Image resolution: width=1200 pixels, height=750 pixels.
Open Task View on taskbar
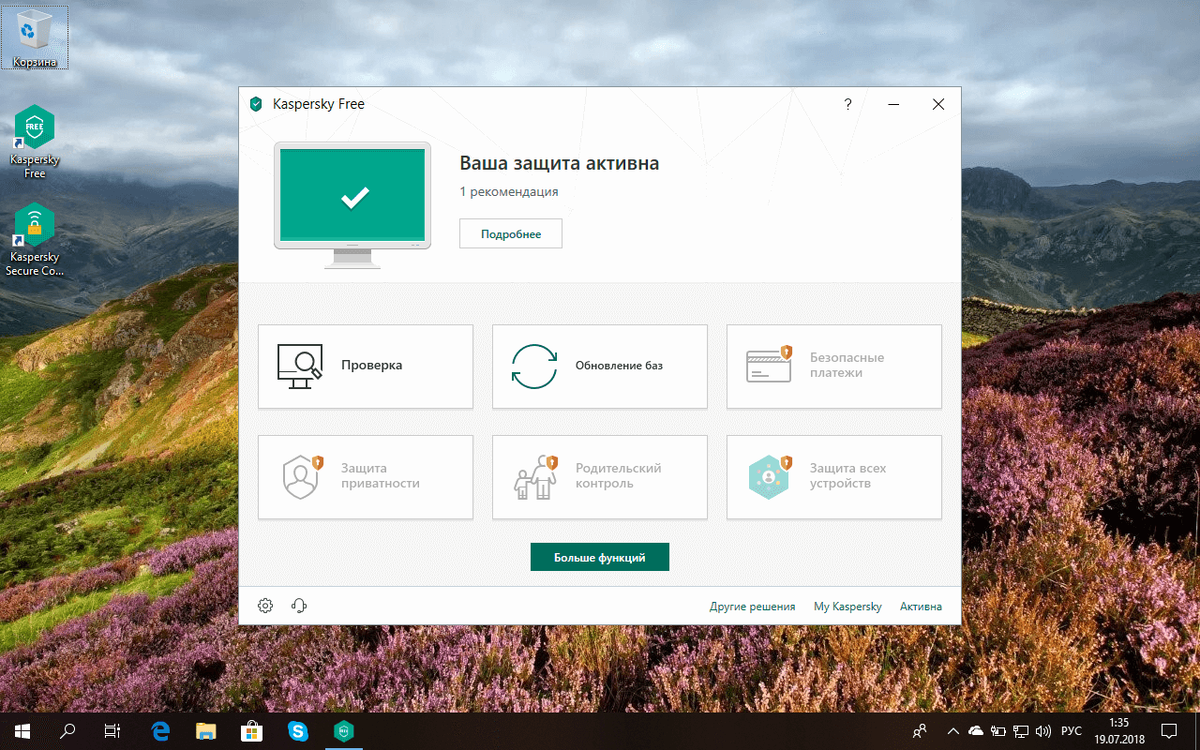pos(113,731)
